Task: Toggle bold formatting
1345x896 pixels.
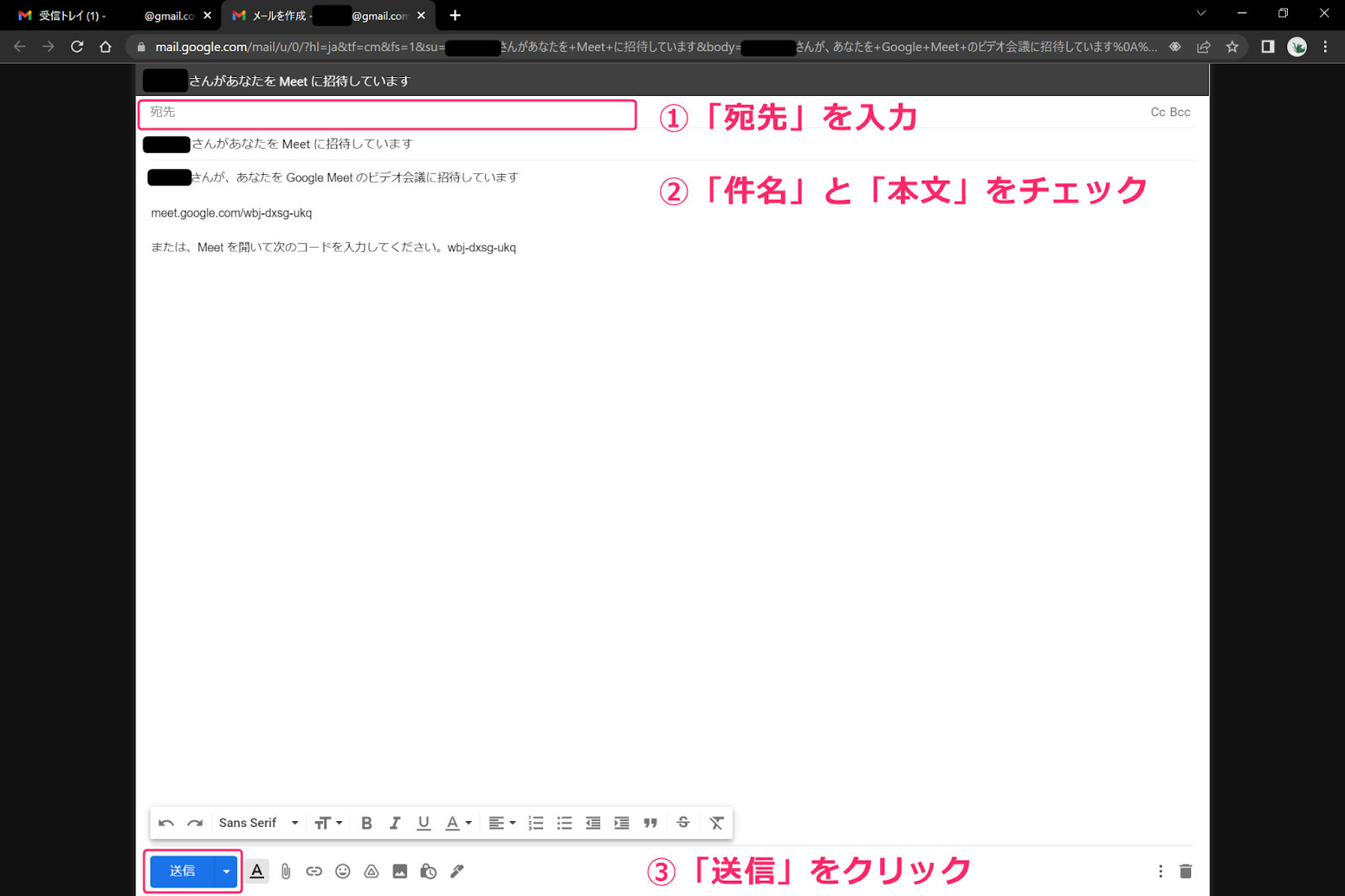Action: coord(367,823)
